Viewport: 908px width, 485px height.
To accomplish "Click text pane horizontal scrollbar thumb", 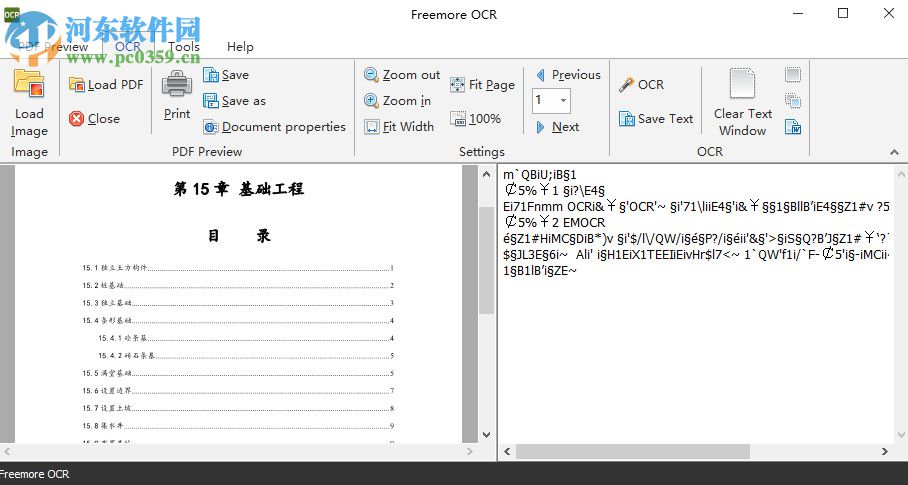I will 632,451.
